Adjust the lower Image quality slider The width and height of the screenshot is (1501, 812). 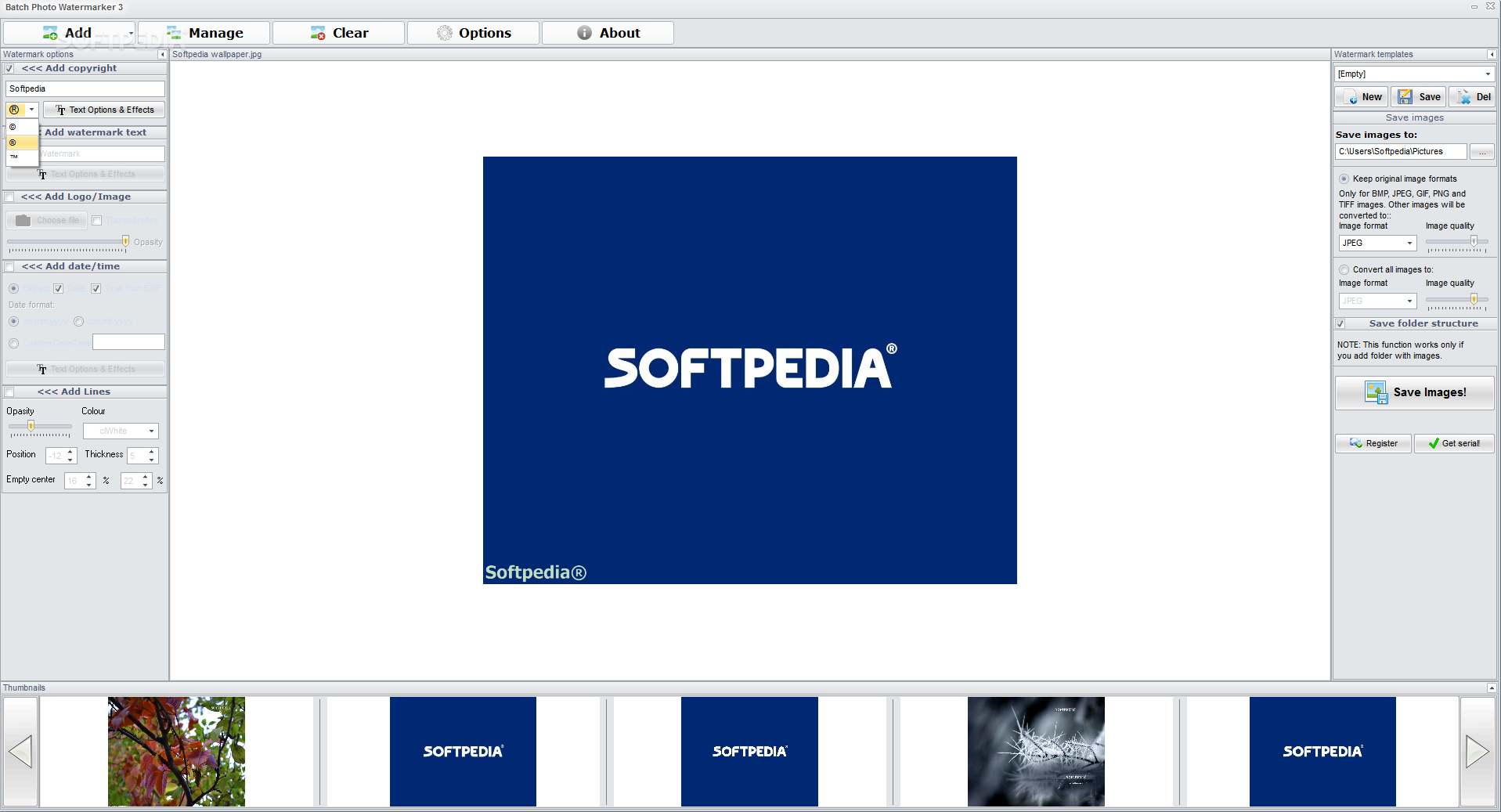[1474, 300]
